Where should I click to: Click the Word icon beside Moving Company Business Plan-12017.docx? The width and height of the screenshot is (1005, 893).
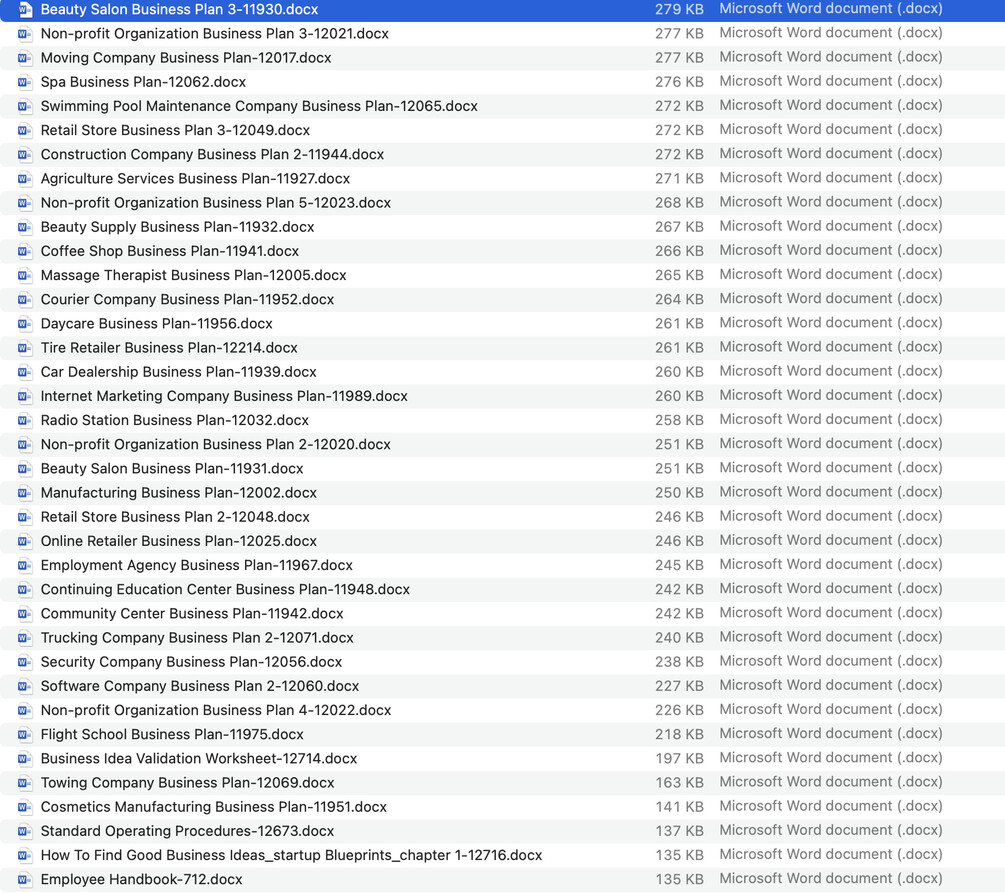click(25, 58)
